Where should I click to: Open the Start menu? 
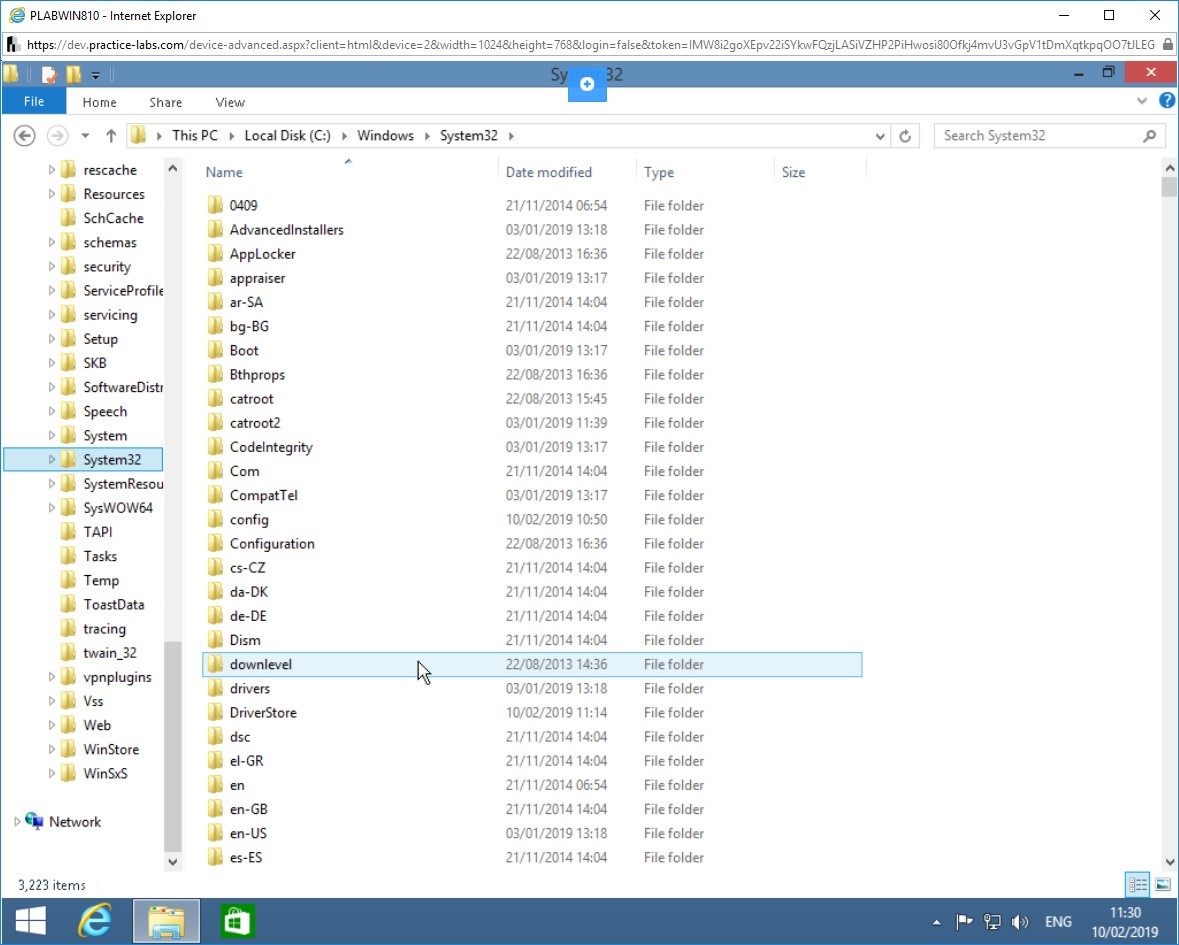pos(31,920)
